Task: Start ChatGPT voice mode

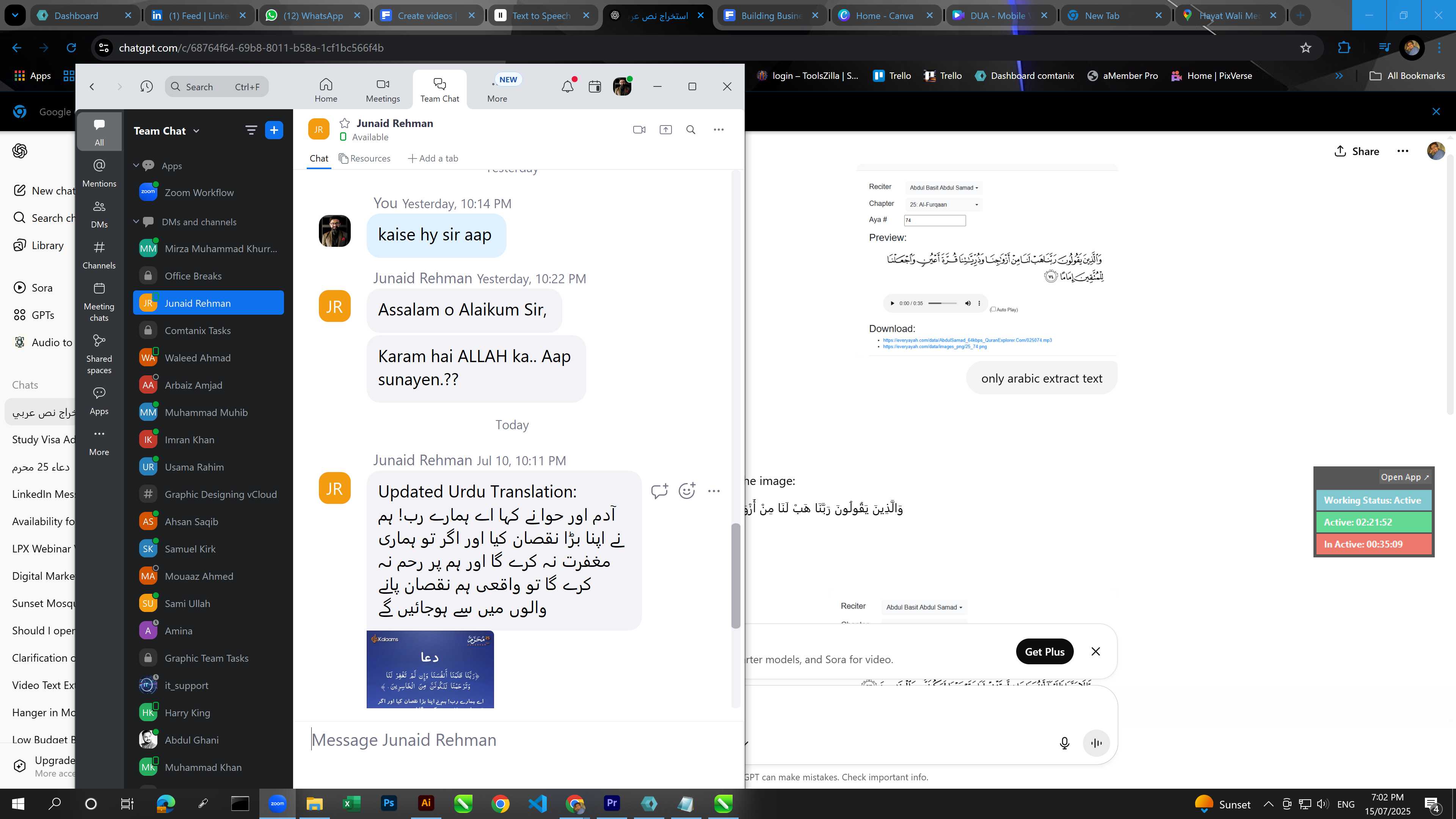Action: [x=1096, y=743]
